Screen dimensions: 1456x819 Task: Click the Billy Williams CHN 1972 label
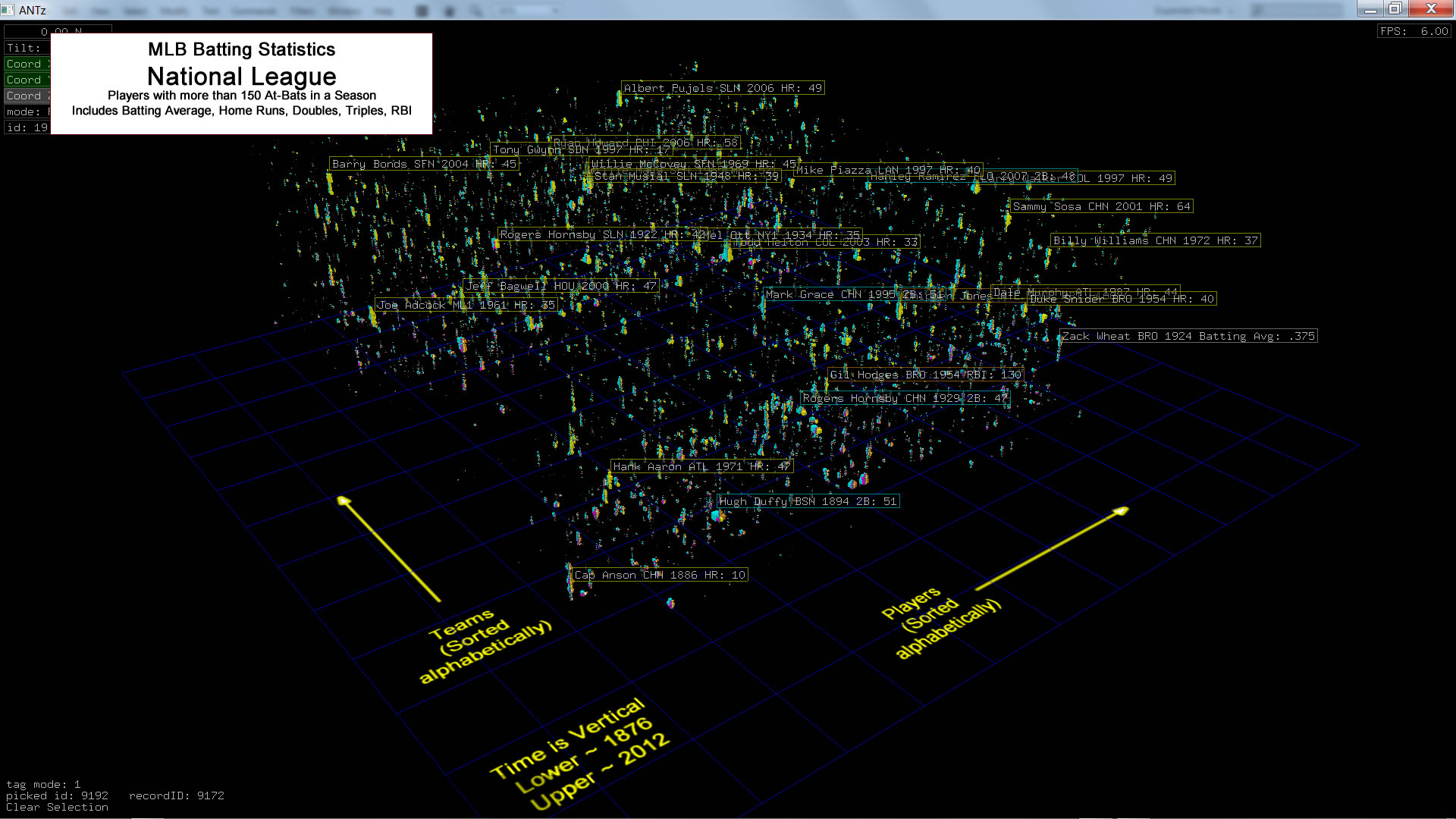click(1155, 240)
